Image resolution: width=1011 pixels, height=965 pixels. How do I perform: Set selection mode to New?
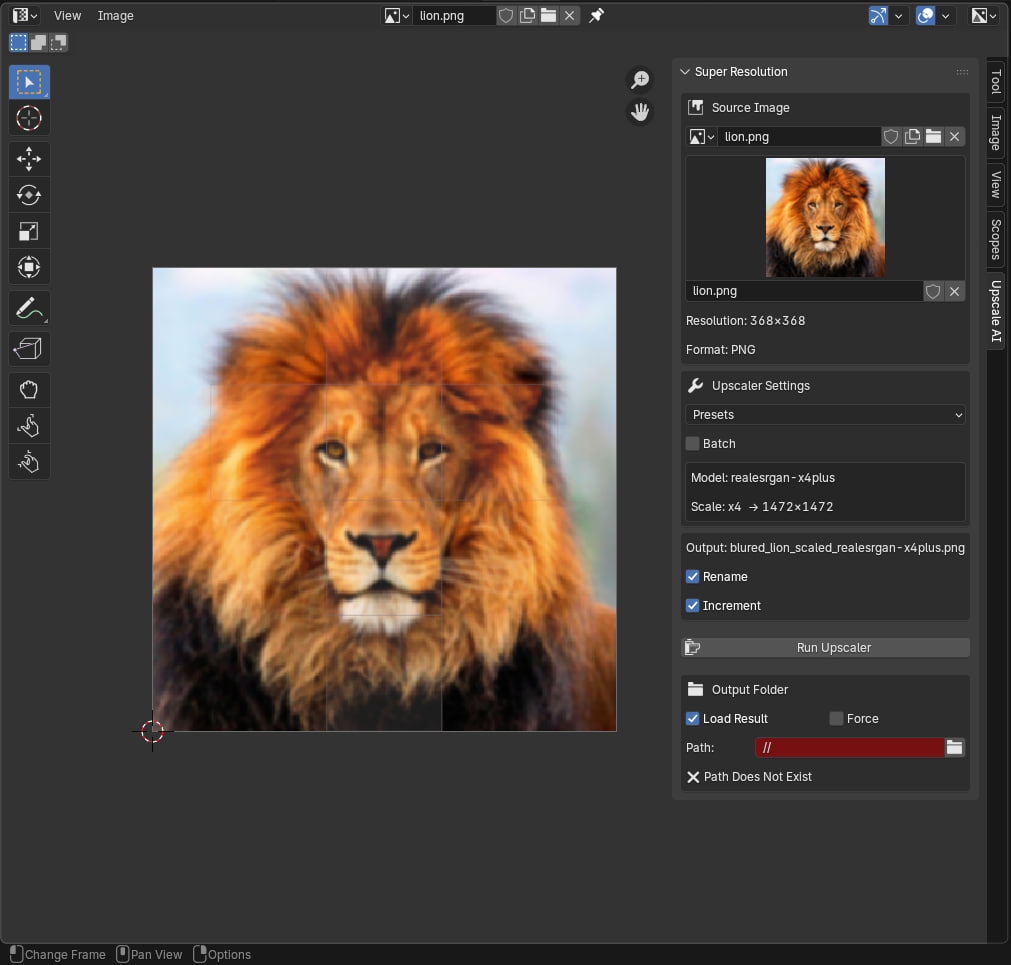point(18,43)
